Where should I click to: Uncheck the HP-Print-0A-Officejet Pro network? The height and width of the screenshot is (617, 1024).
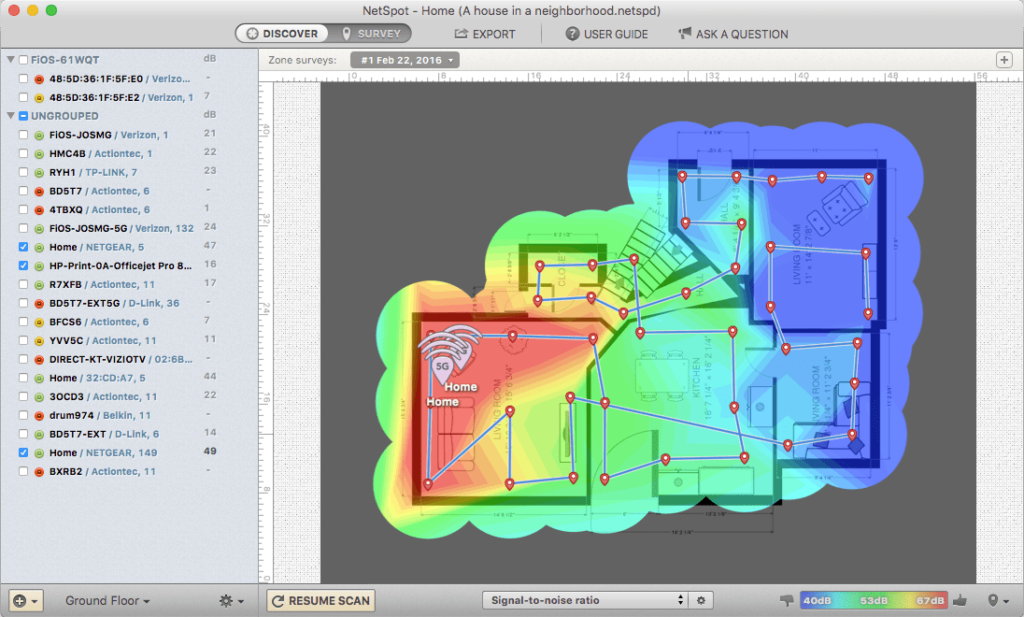[x=23, y=266]
